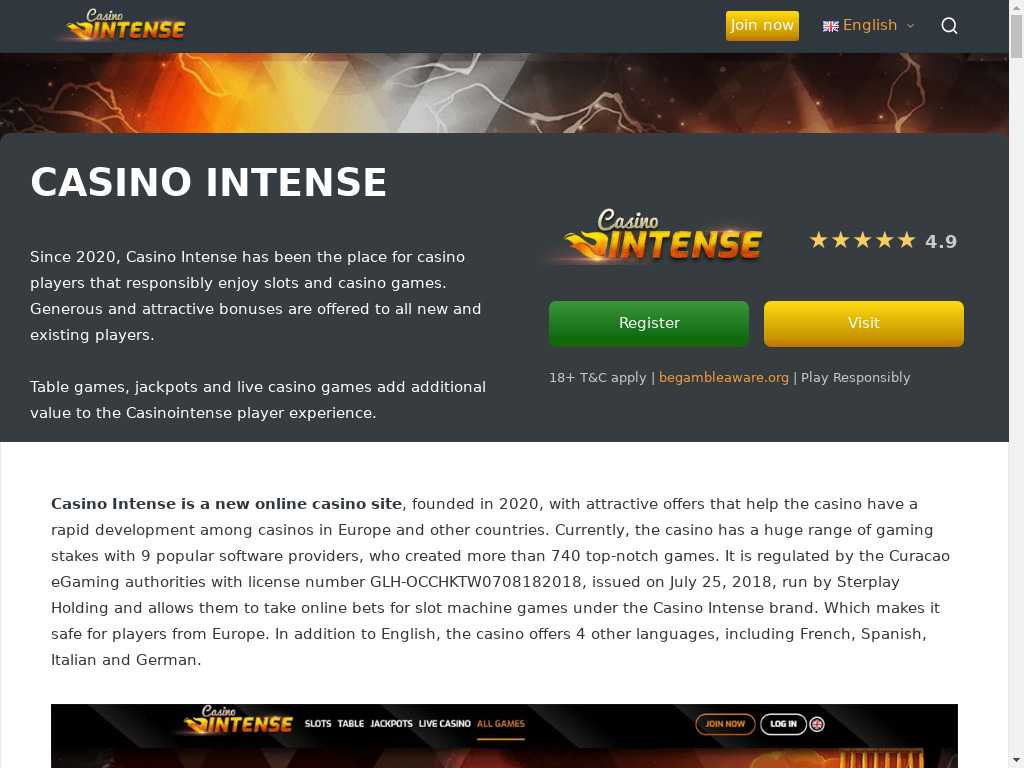The image size is (1024, 768).
Task: Click the UK flag language icon
Action: pos(830,26)
